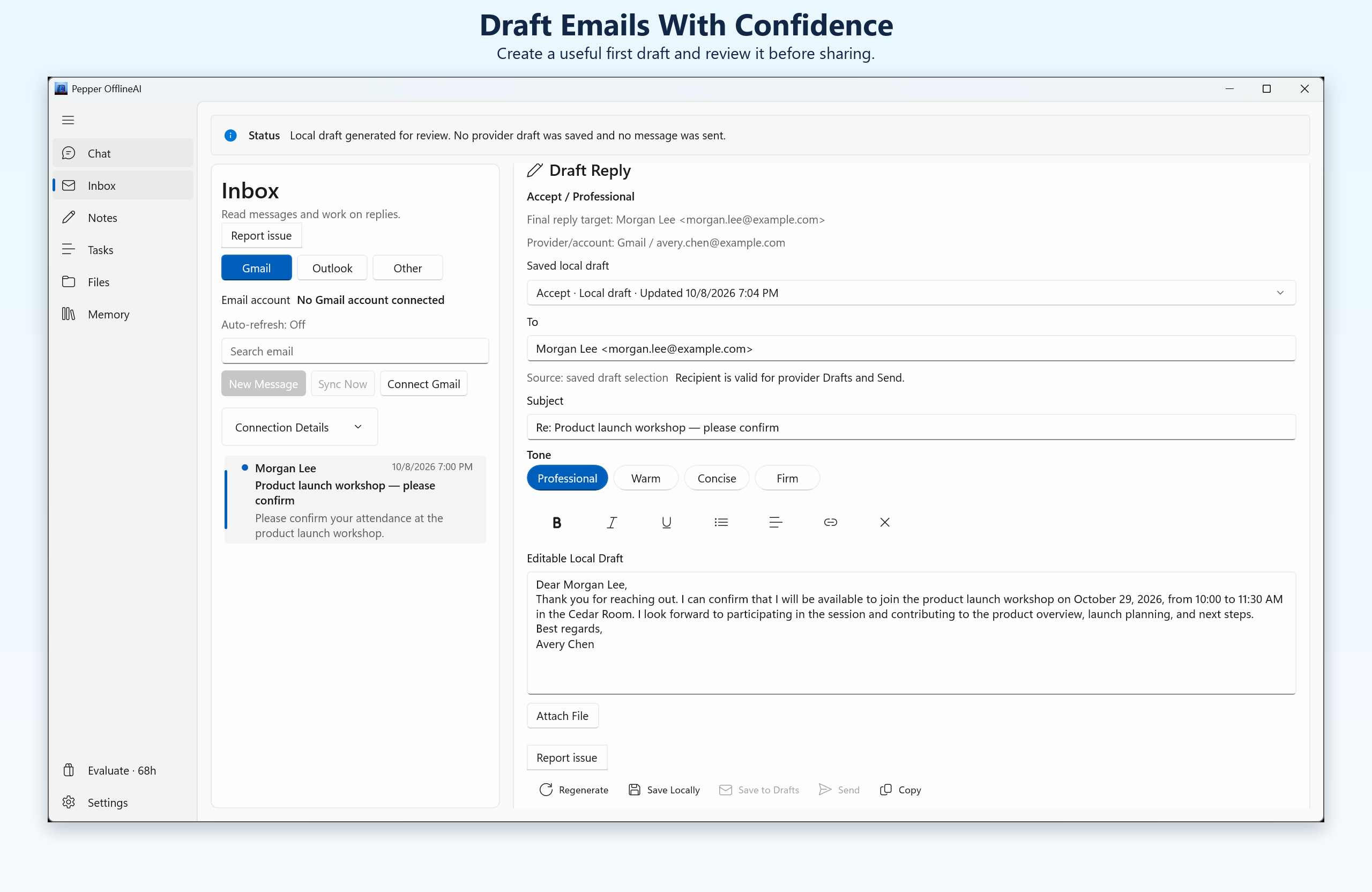Apply bold formatting to draft
Screen dimensions: 1372x892
point(556,523)
